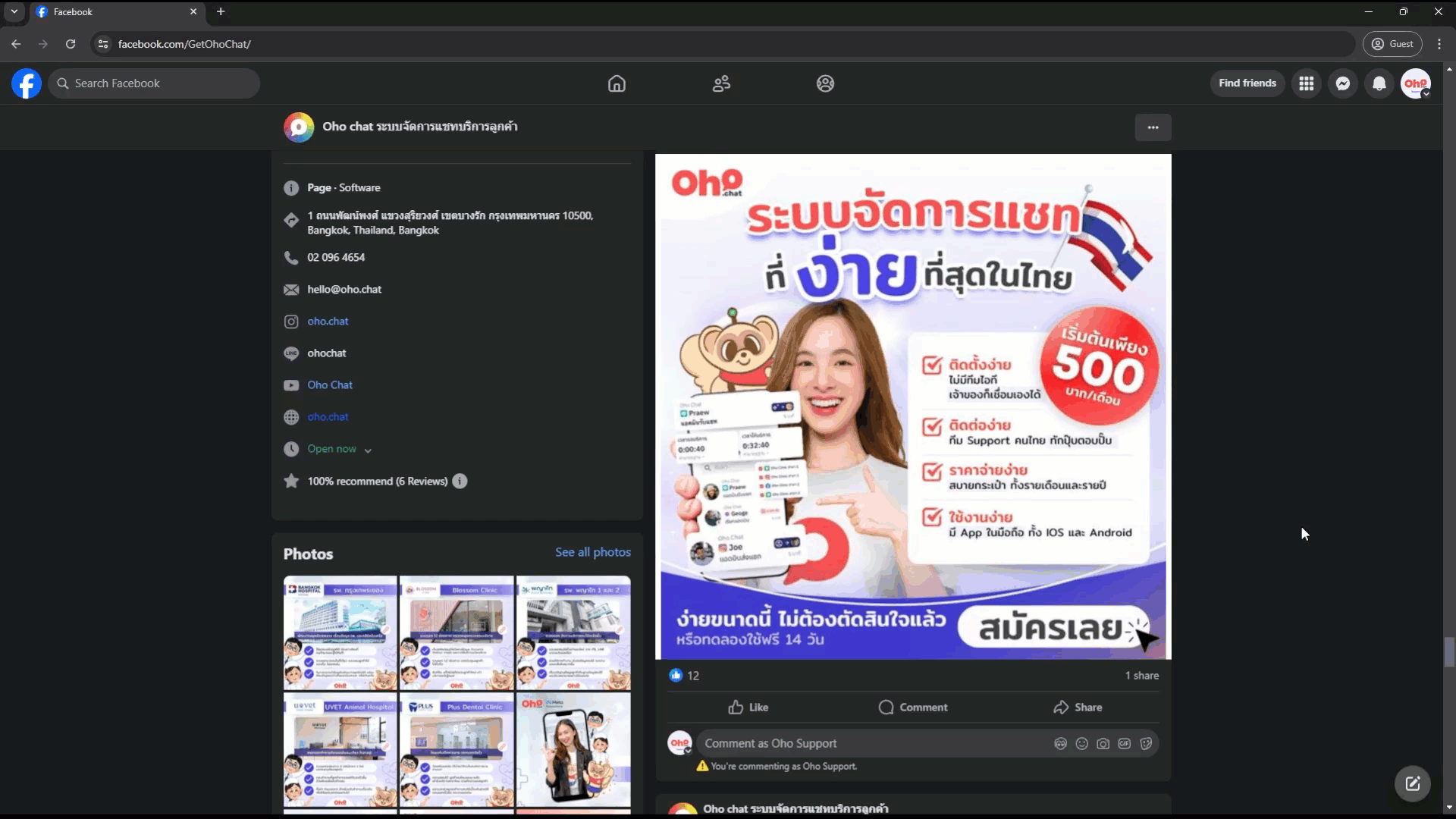The image size is (1456, 819).
Task: Open the Guest profile button
Action: click(x=1392, y=44)
